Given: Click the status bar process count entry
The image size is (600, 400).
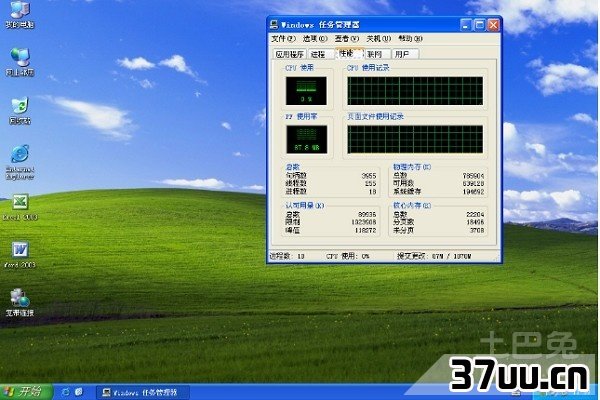Looking at the screenshot, I should pyautogui.click(x=287, y=256).
